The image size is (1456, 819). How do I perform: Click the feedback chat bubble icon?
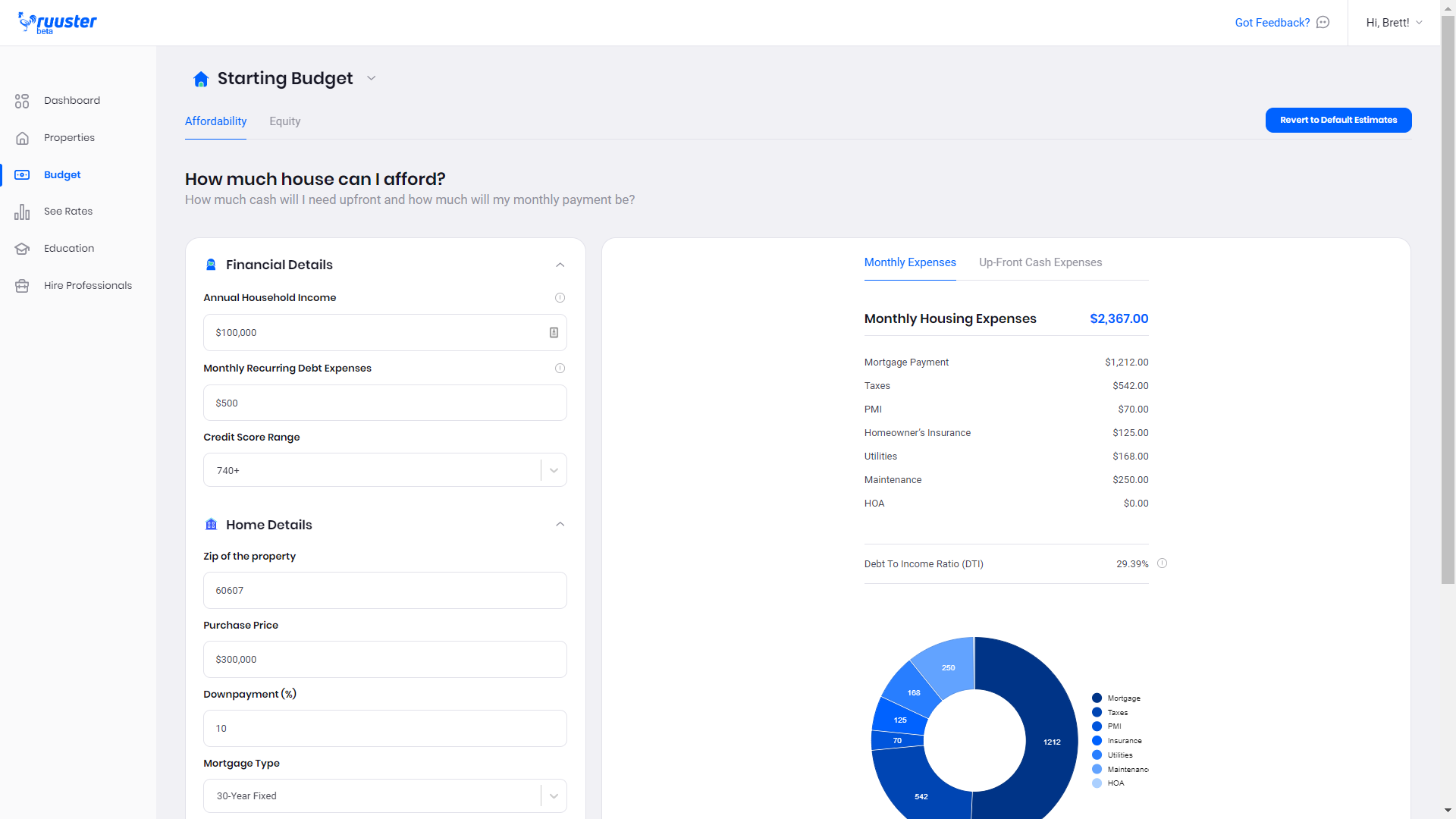coord(1323,23)
